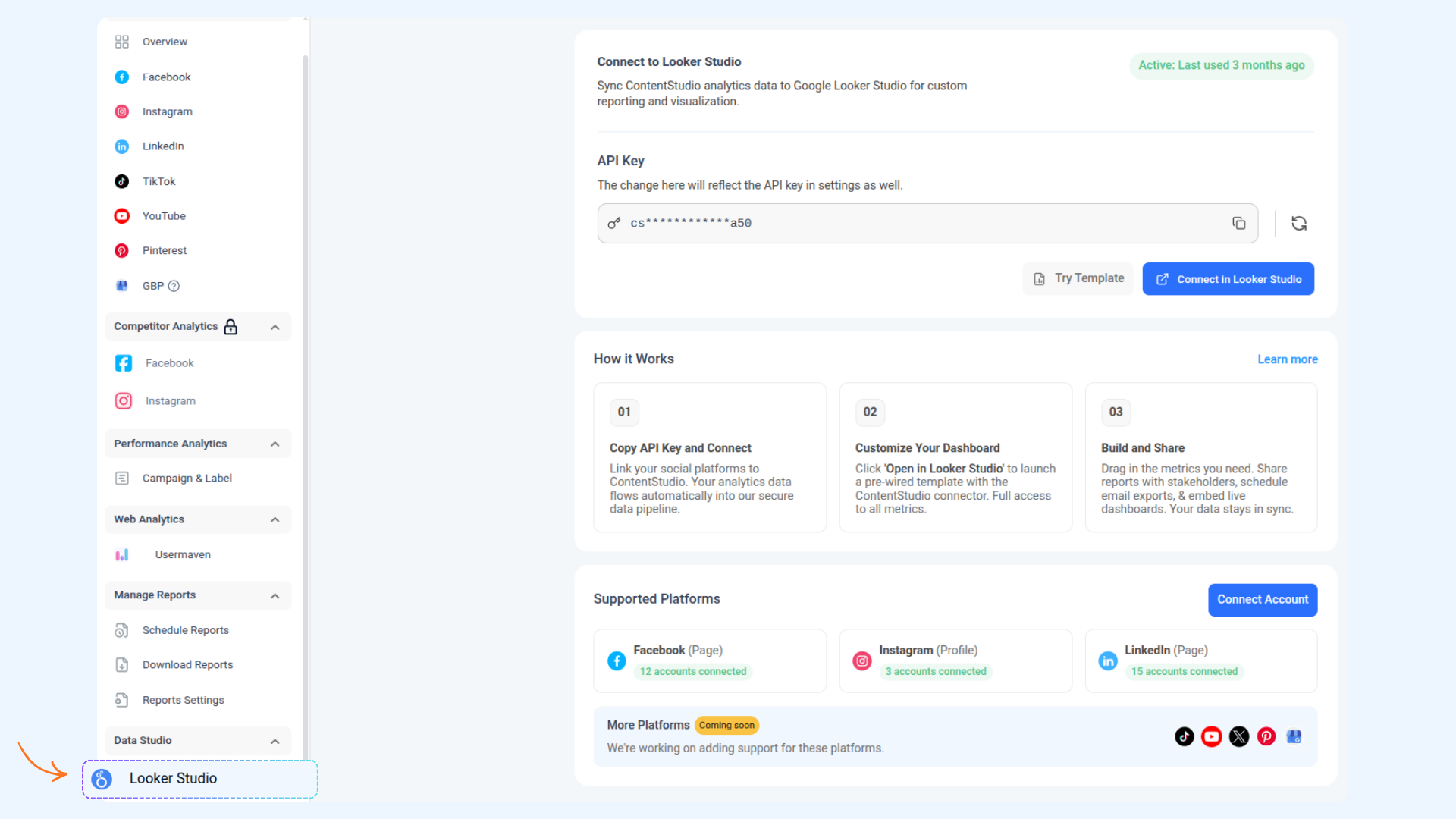Select the LinkedIn sidebar icon
This screenshot has height=819, width=1456.
121,146
